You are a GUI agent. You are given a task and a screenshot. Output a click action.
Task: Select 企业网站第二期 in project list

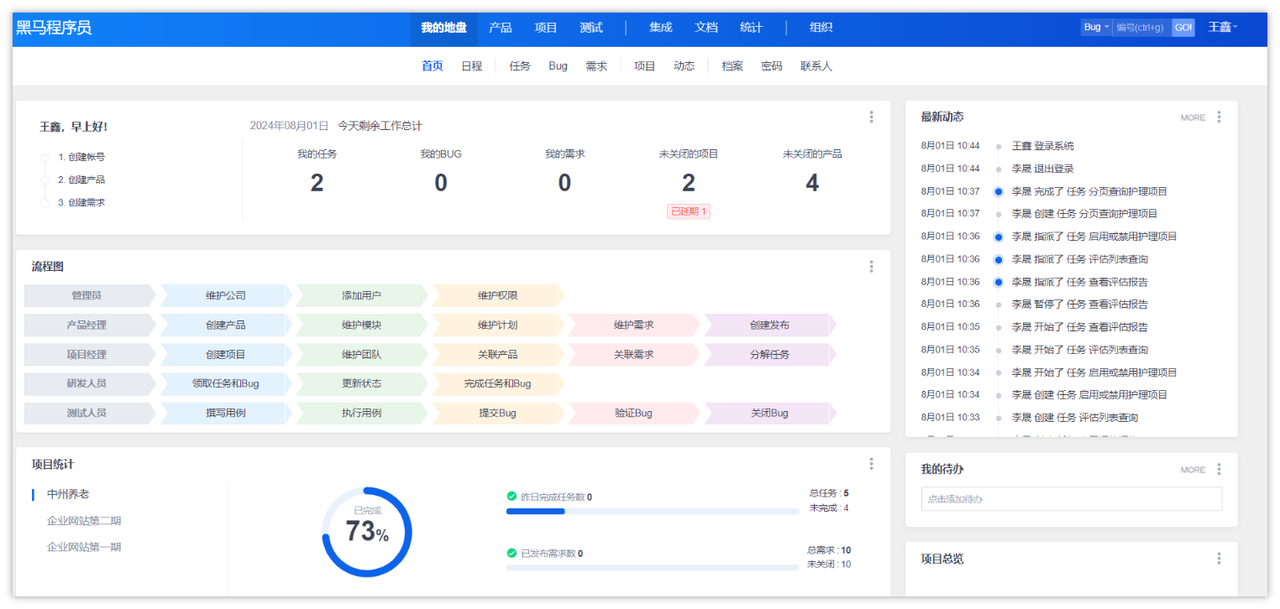[84, 521]
